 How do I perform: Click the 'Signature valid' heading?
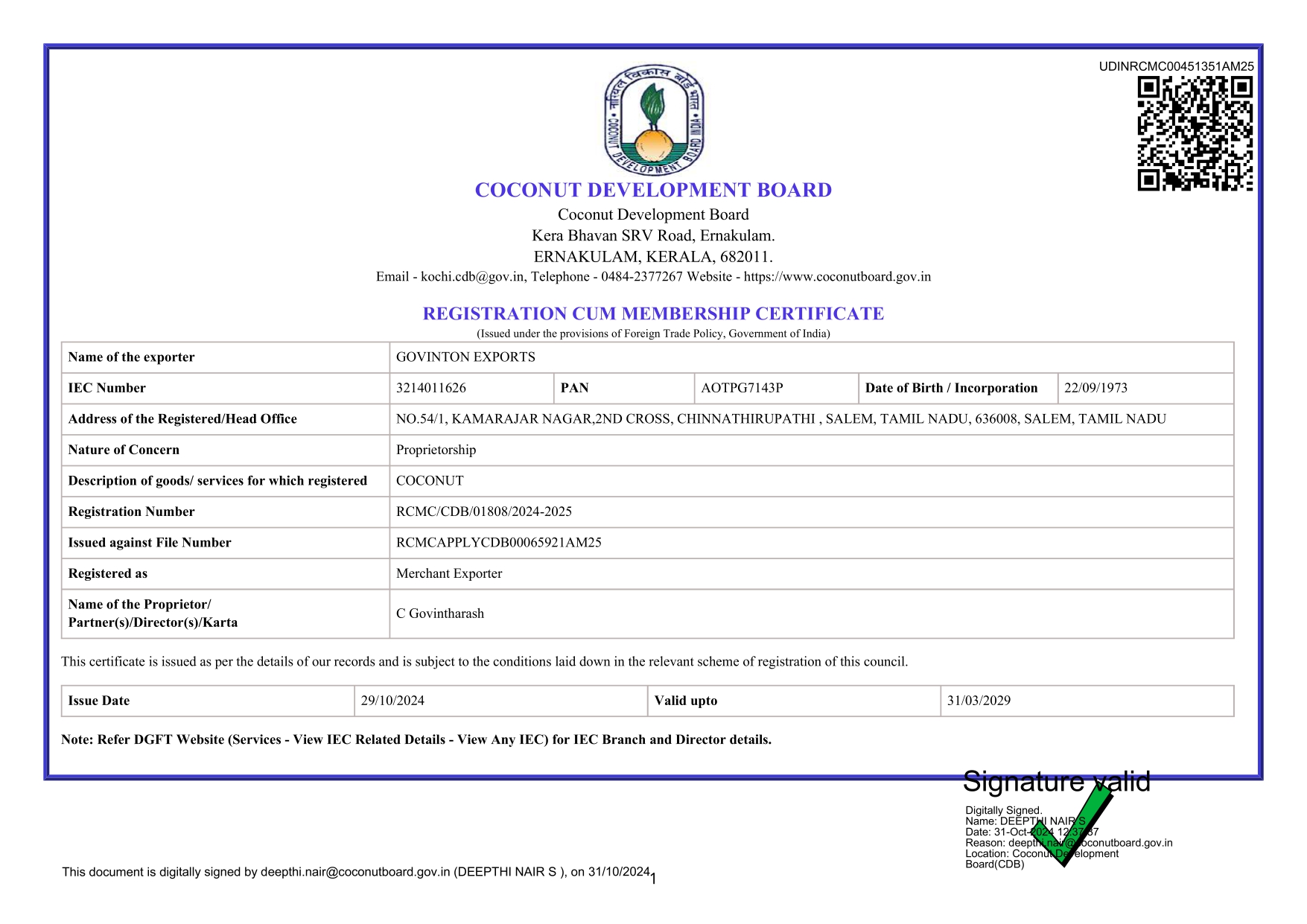tap(1056, 781)
